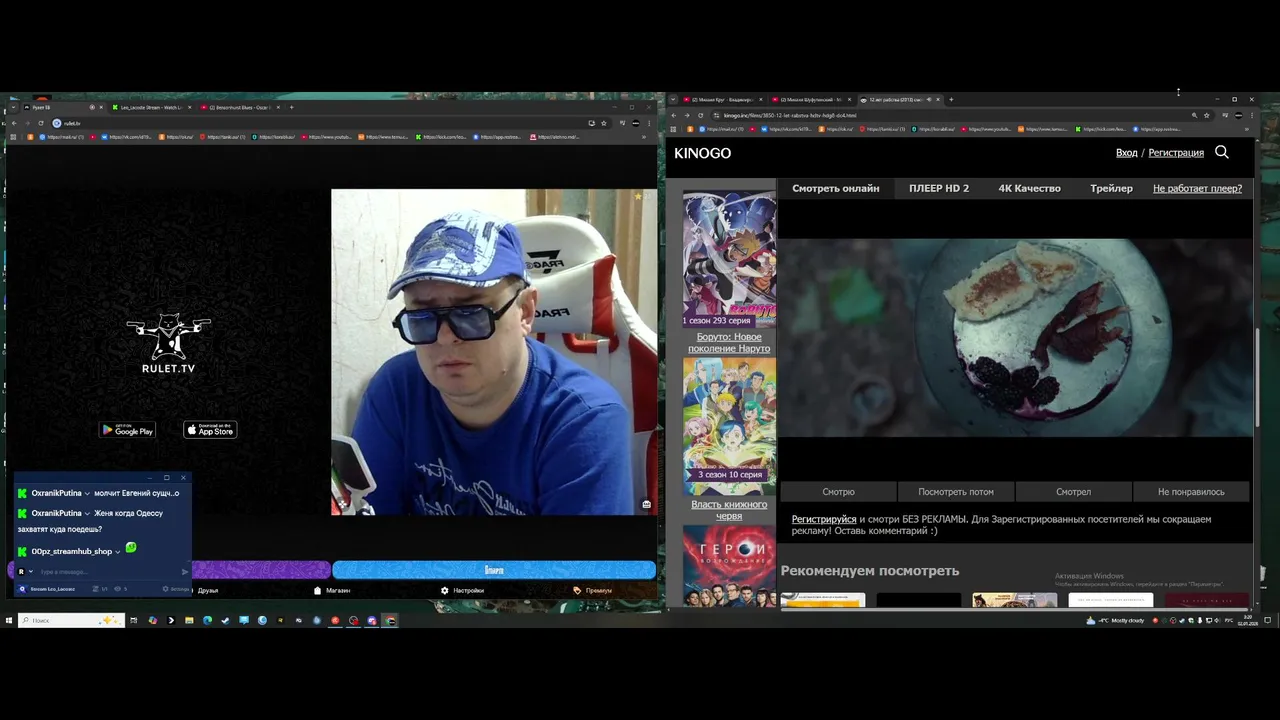This screenshot has height=720, width=1280.
Task: Switch to the ПЛЕЕР HD 2 tab
Action: 938,188
